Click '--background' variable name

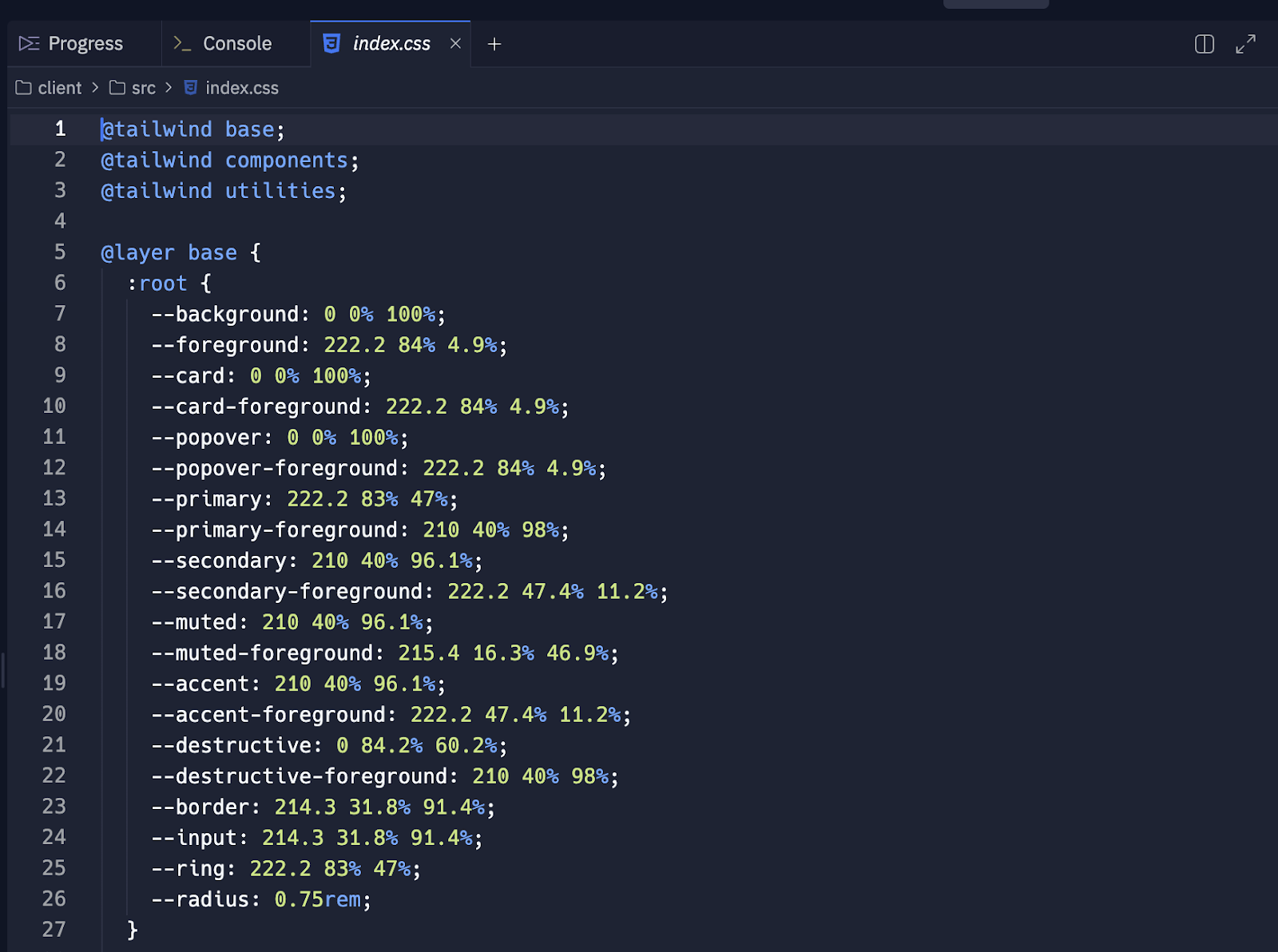click(x=225, y=315)
